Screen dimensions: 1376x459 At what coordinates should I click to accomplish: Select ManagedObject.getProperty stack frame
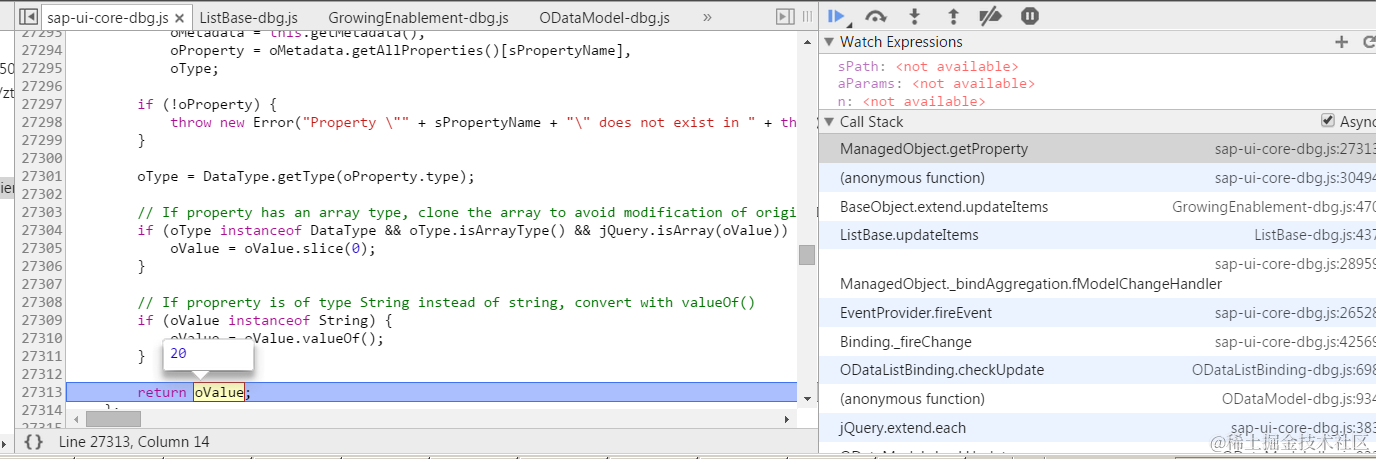tap(1097, 149)
